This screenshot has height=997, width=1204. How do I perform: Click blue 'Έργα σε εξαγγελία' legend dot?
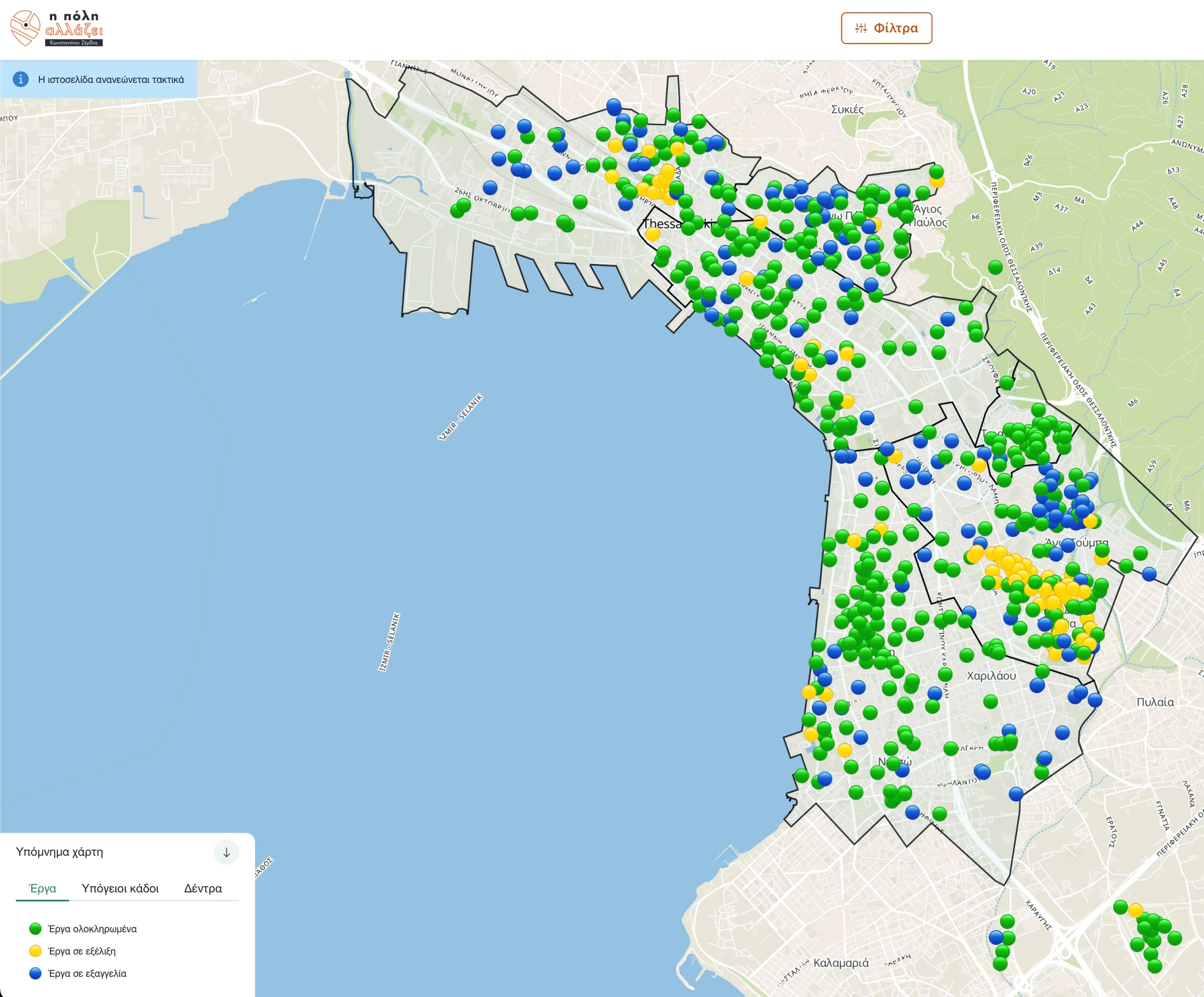tap(35, 973)
